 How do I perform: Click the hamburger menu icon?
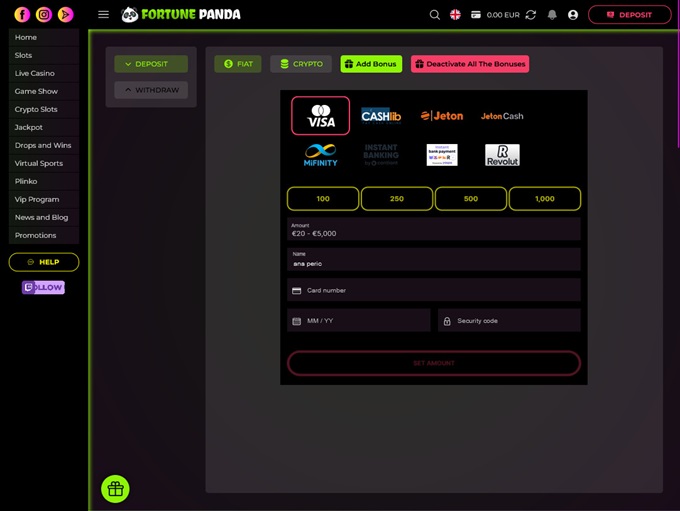103,15
